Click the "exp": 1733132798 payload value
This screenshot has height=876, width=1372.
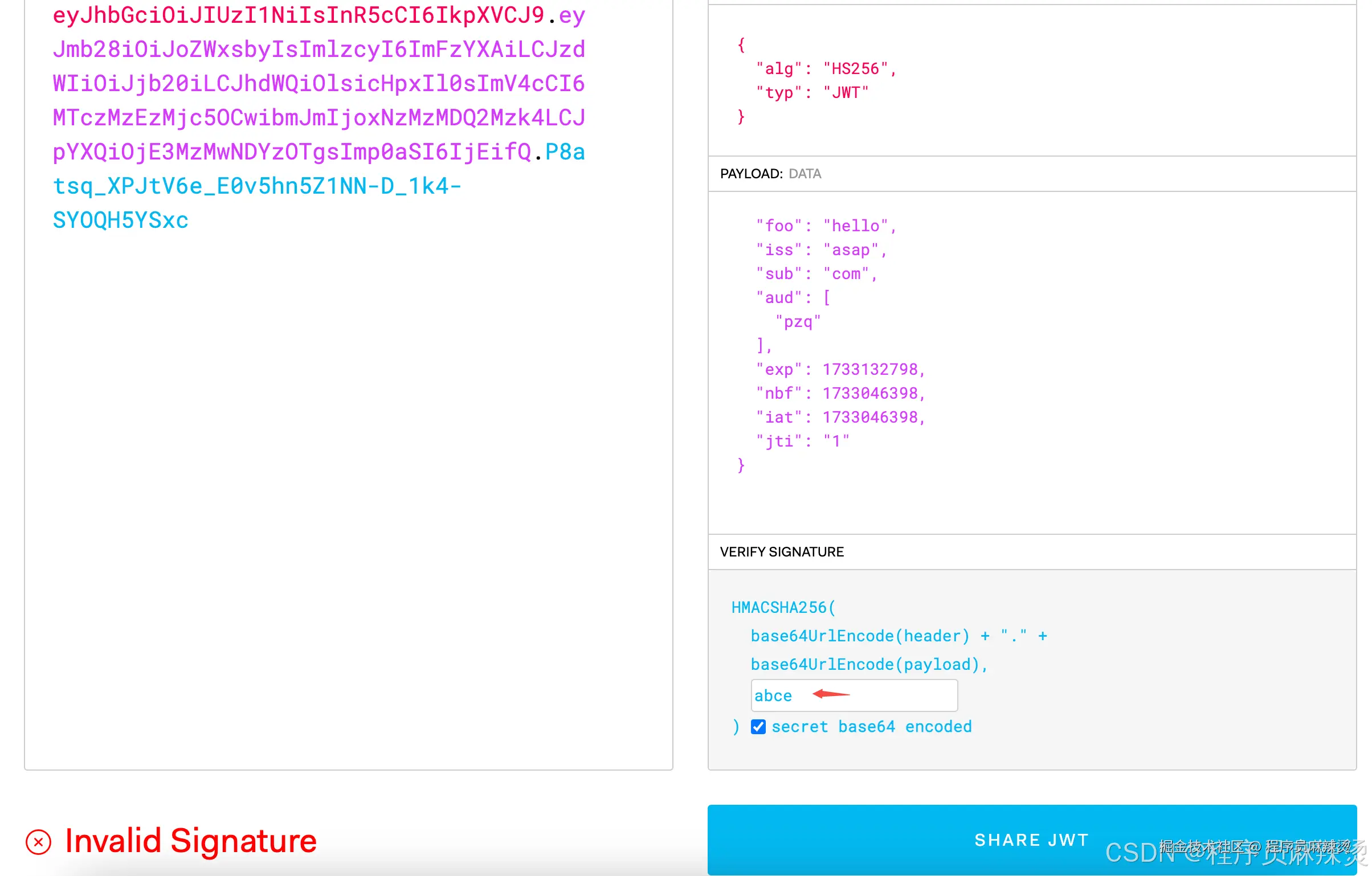[869, 370]
